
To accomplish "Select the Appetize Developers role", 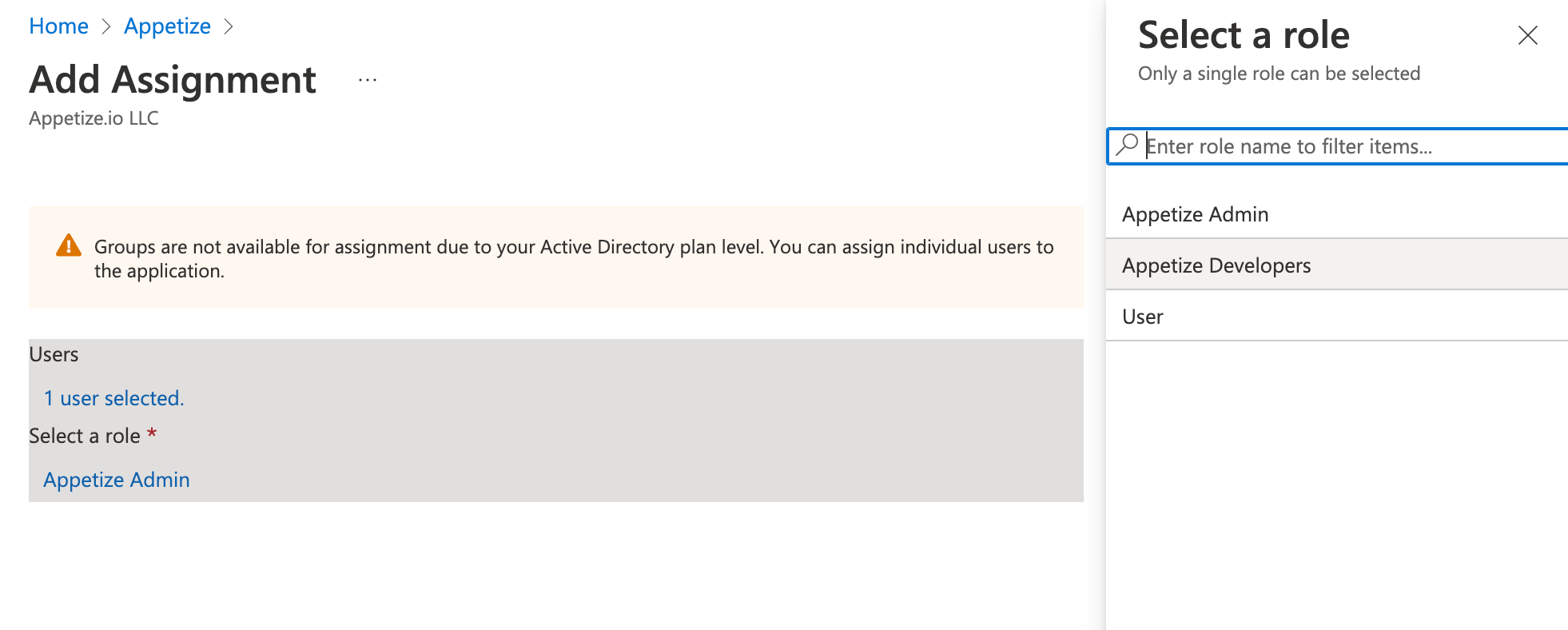I will 1216,265.
